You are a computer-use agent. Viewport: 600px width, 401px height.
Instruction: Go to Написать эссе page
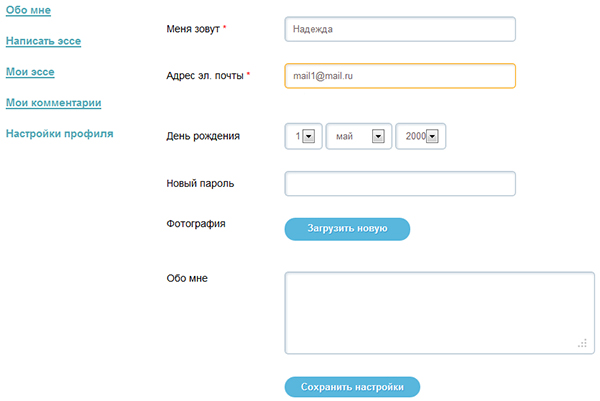click(x=43, y=41)
